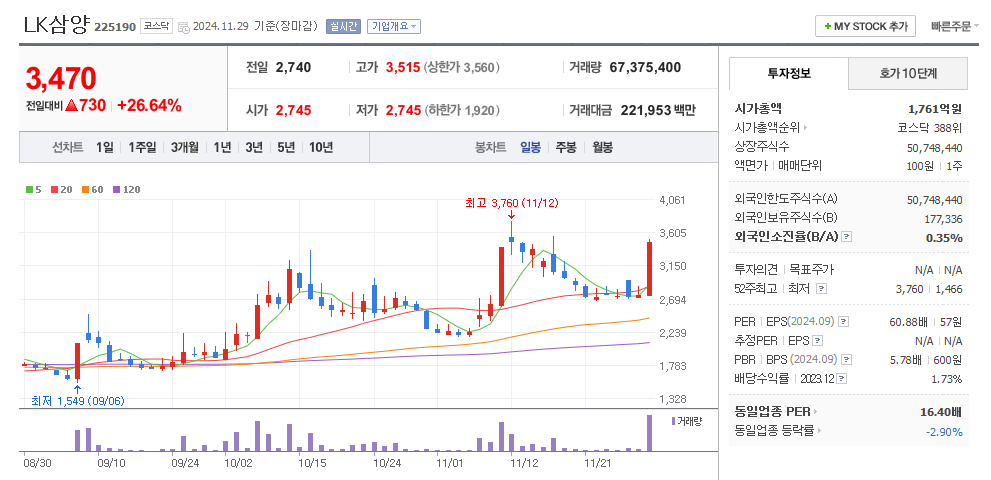The height and width of the screenshot is (480, 991).
Task: Click the 상장주식수 value 50,748,440
Action: point(935,147)
